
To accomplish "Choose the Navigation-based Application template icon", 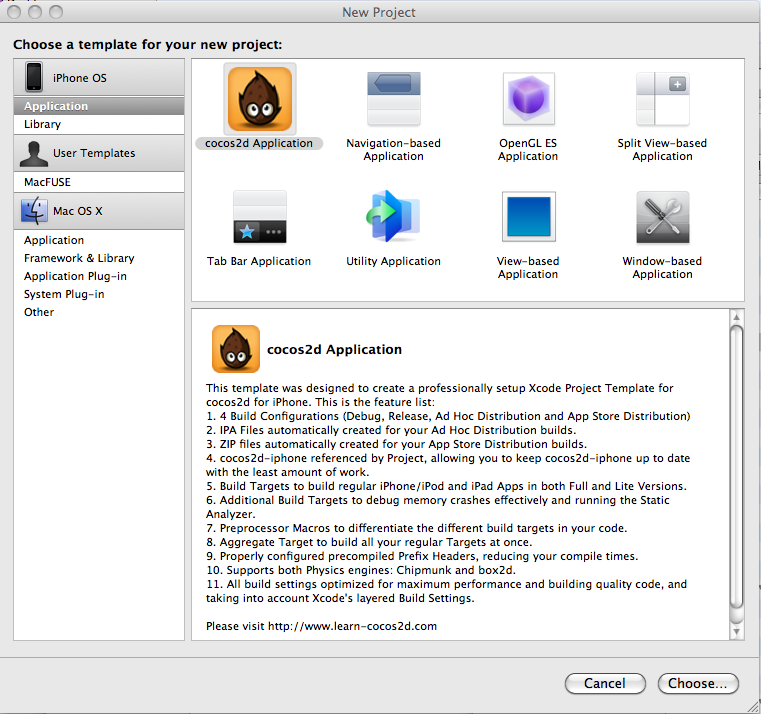I will (x=394, y=99).
